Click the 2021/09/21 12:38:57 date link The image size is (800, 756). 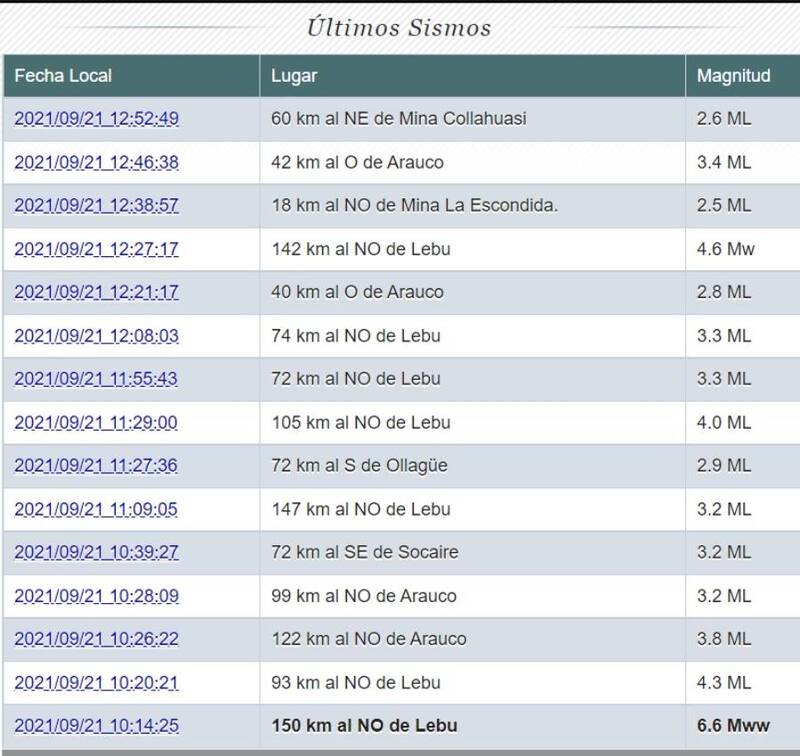(x=97, y=205)
